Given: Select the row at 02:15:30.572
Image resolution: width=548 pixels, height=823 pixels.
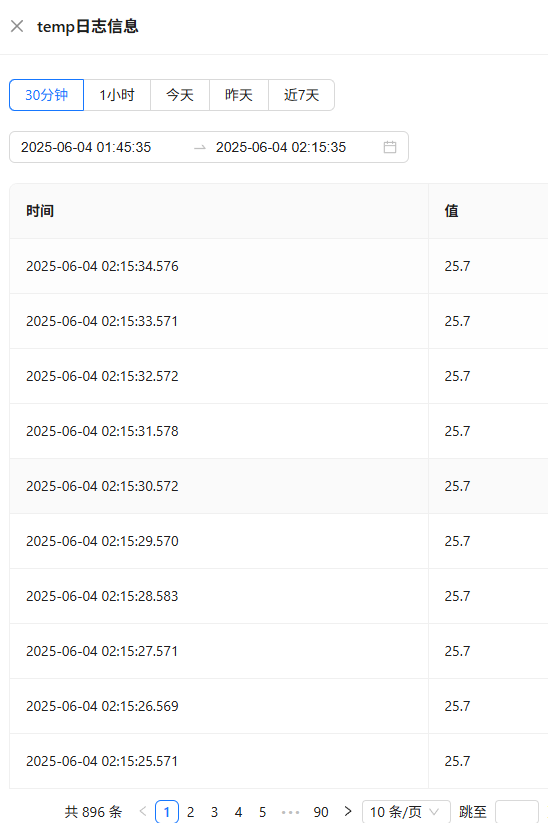Looking at the screenshot, I should (279, 486).
